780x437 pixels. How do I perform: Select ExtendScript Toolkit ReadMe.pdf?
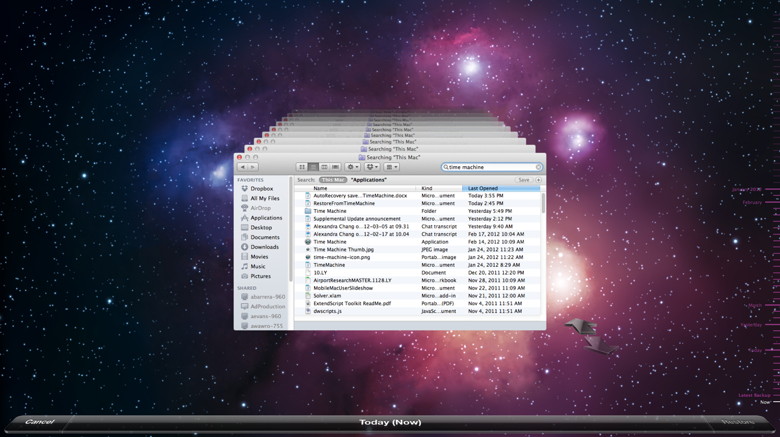coord(417,303)
